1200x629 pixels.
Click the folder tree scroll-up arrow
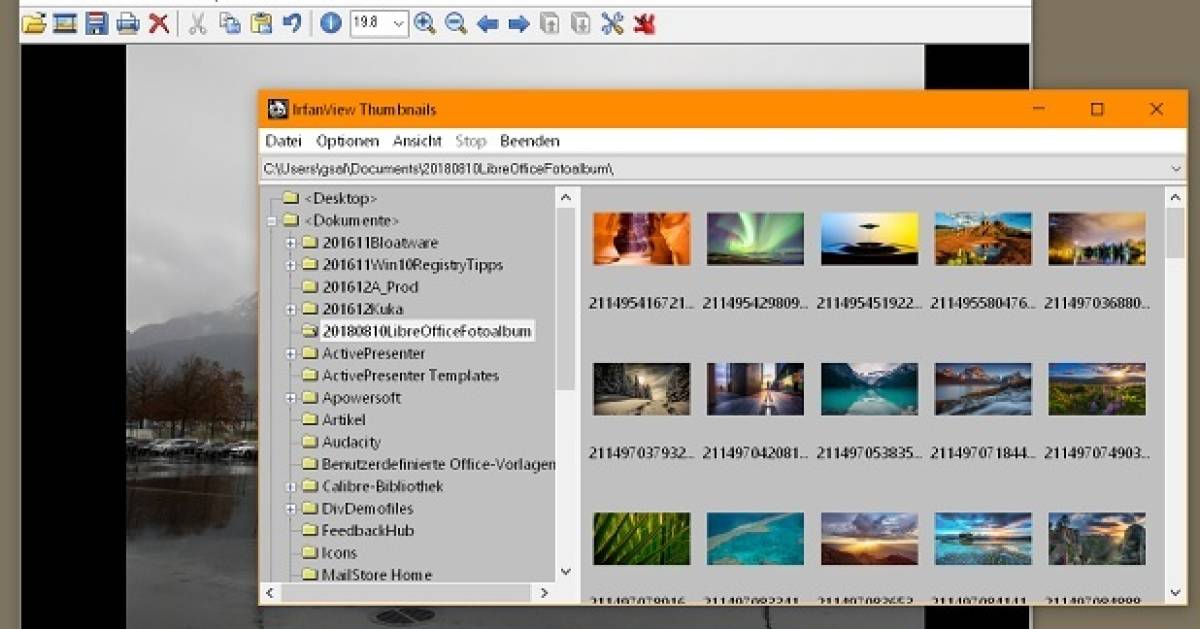[x=566, y=198]
